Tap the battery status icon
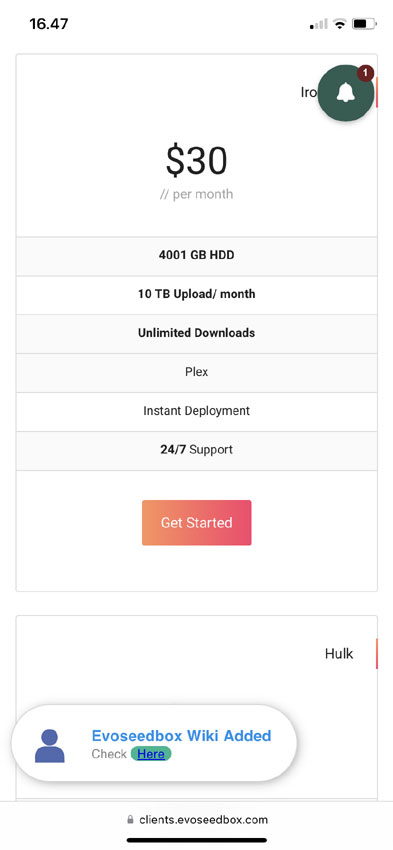This screenshot has width=393, height=850. point(364,24)
